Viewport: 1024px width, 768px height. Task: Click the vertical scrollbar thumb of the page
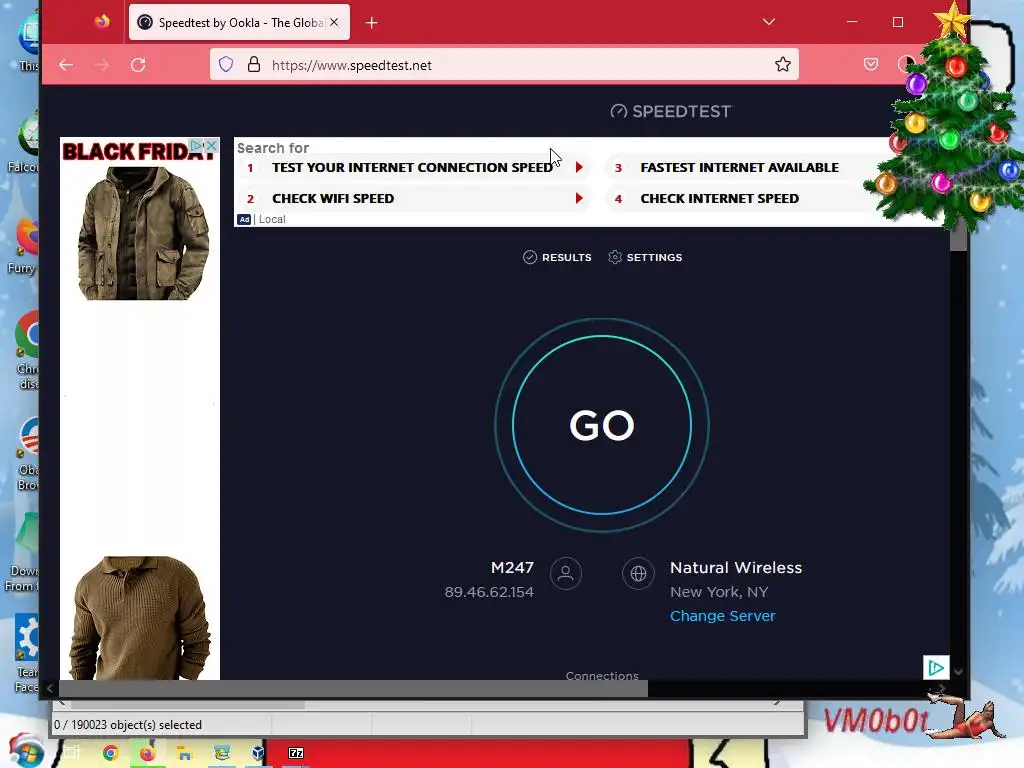point(958,234)
